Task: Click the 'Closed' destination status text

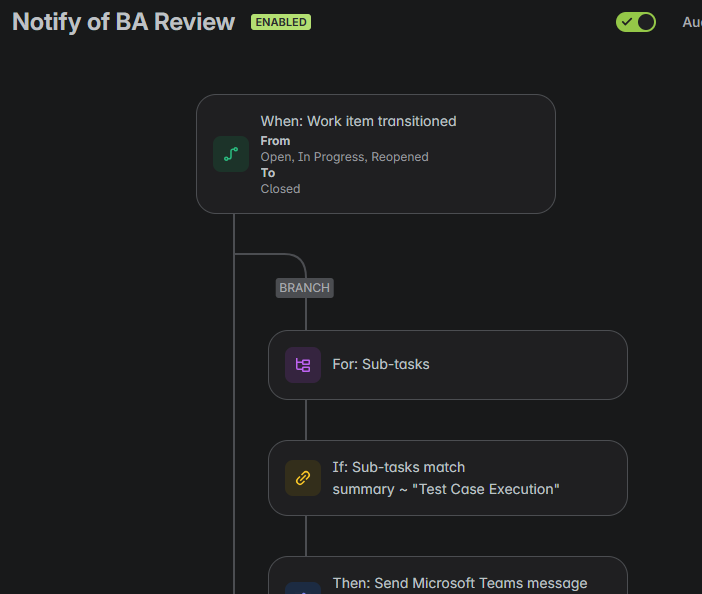Action: (280, 189)
